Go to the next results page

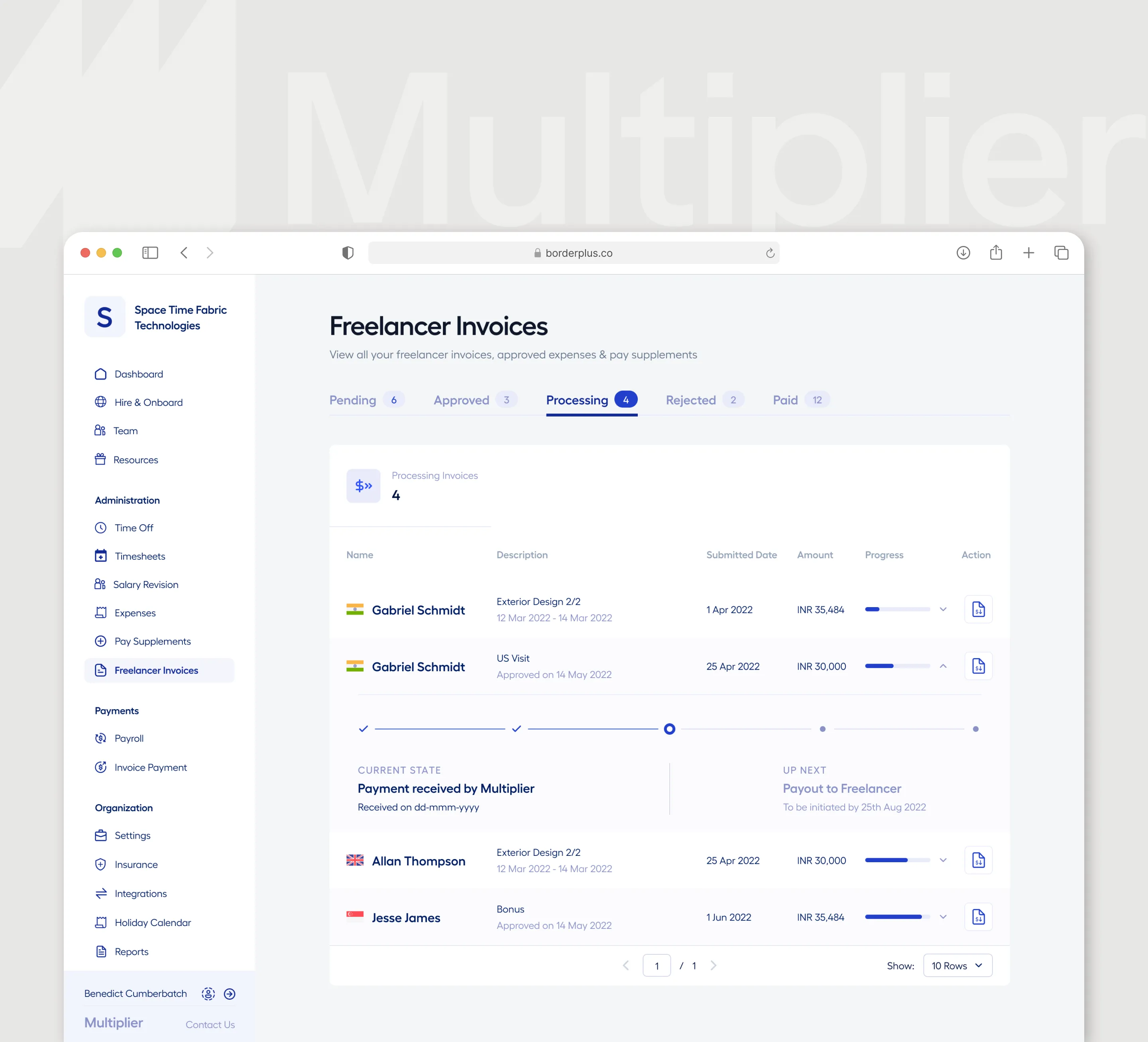[x=713, y=966]
